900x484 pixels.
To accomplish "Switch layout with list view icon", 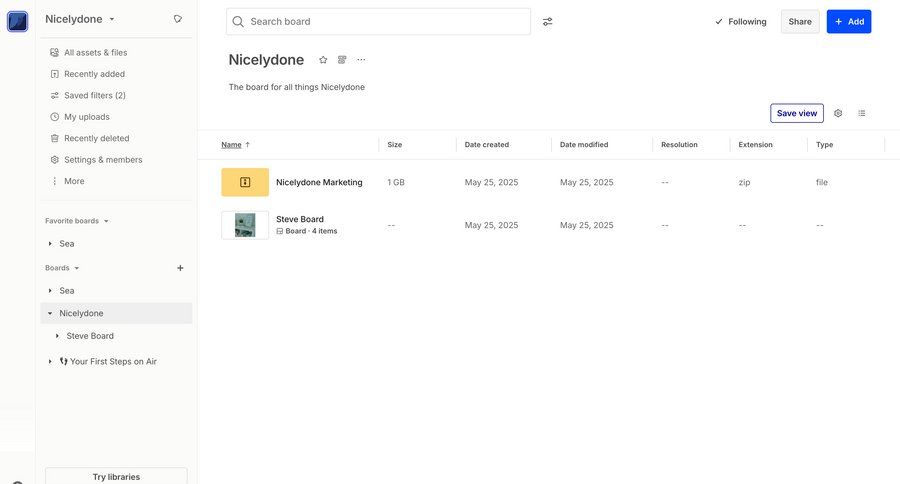I will (x=862, y=113).
